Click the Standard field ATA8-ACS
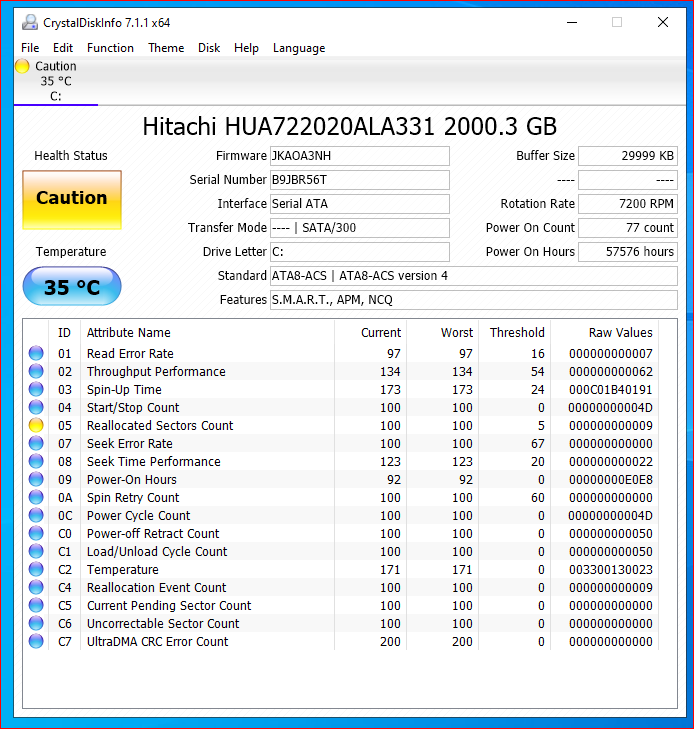Viewport: 694px width, 729px height. coord(474,276)
